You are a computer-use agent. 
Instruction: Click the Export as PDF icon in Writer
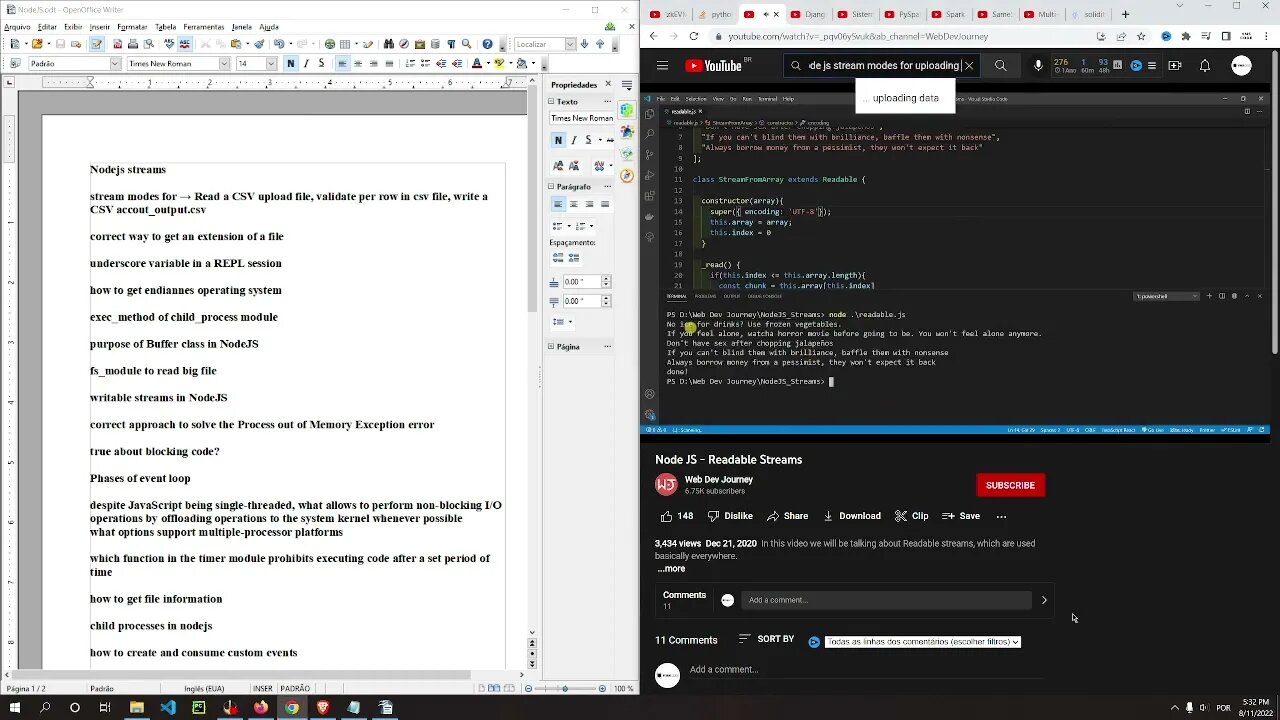pyautogui.click(x=117, y=44)
